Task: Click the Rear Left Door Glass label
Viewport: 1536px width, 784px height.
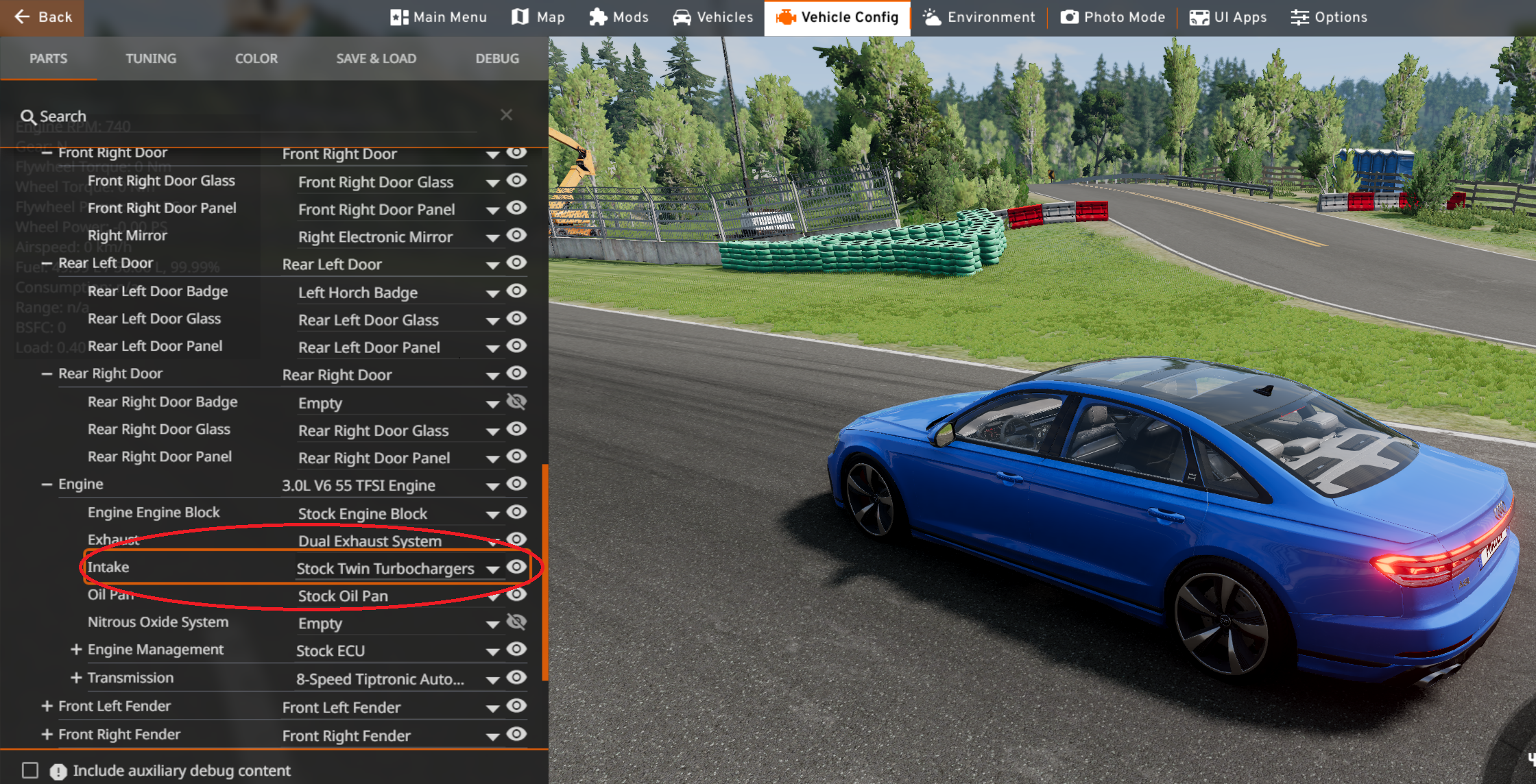Action: (x=154, y=319)
